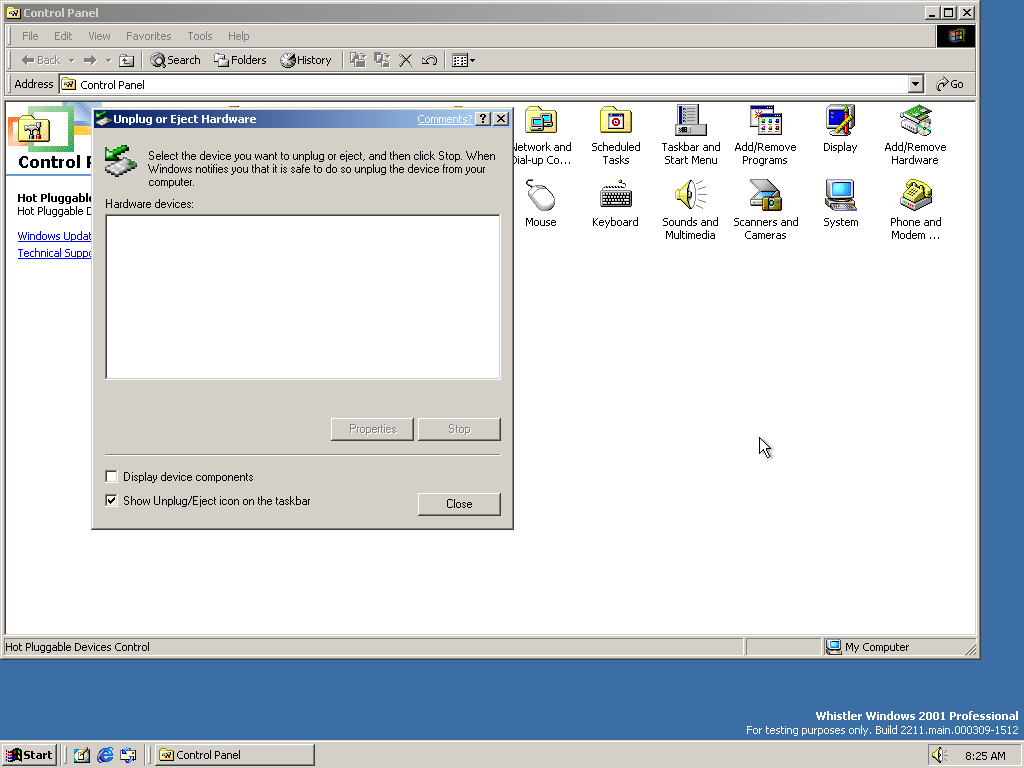Open the Add/Remove Programs icon
The height and width of the screenshot is (768, 1024).
765,136
